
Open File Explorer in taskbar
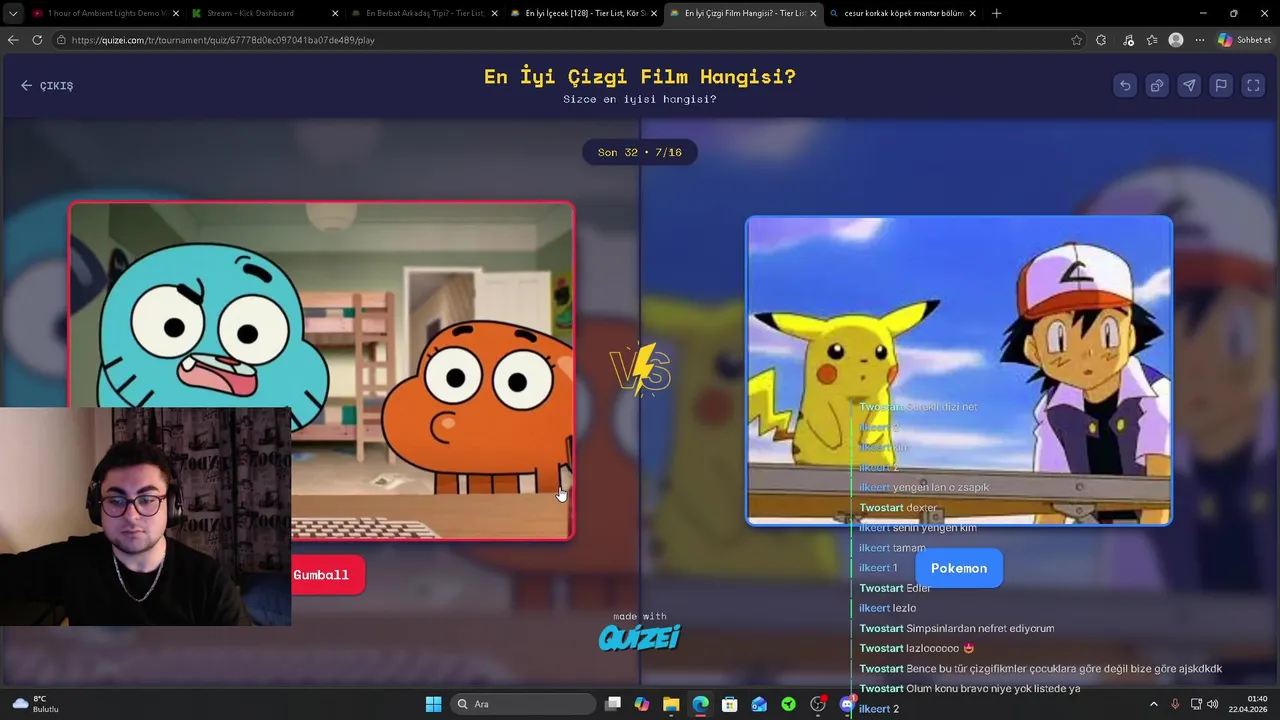pos(671,704)
